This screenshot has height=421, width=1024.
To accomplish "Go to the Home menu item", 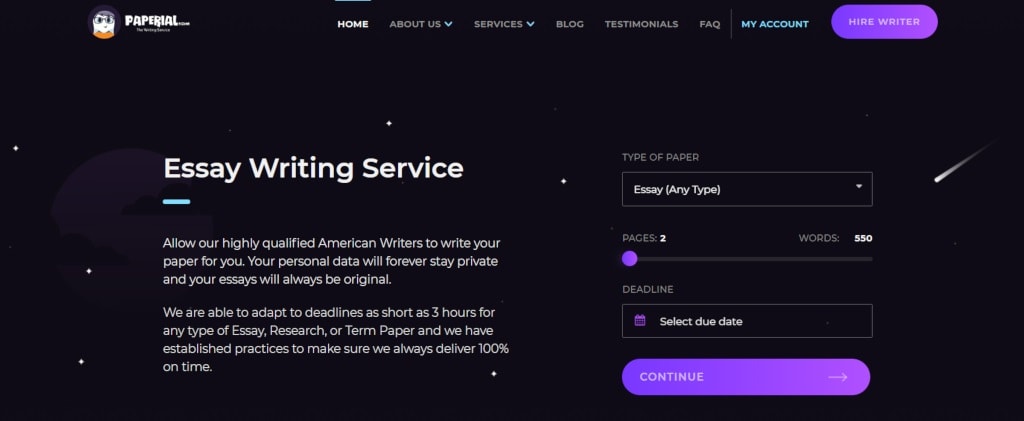I will pyautogui.click(x=353, y=24).
